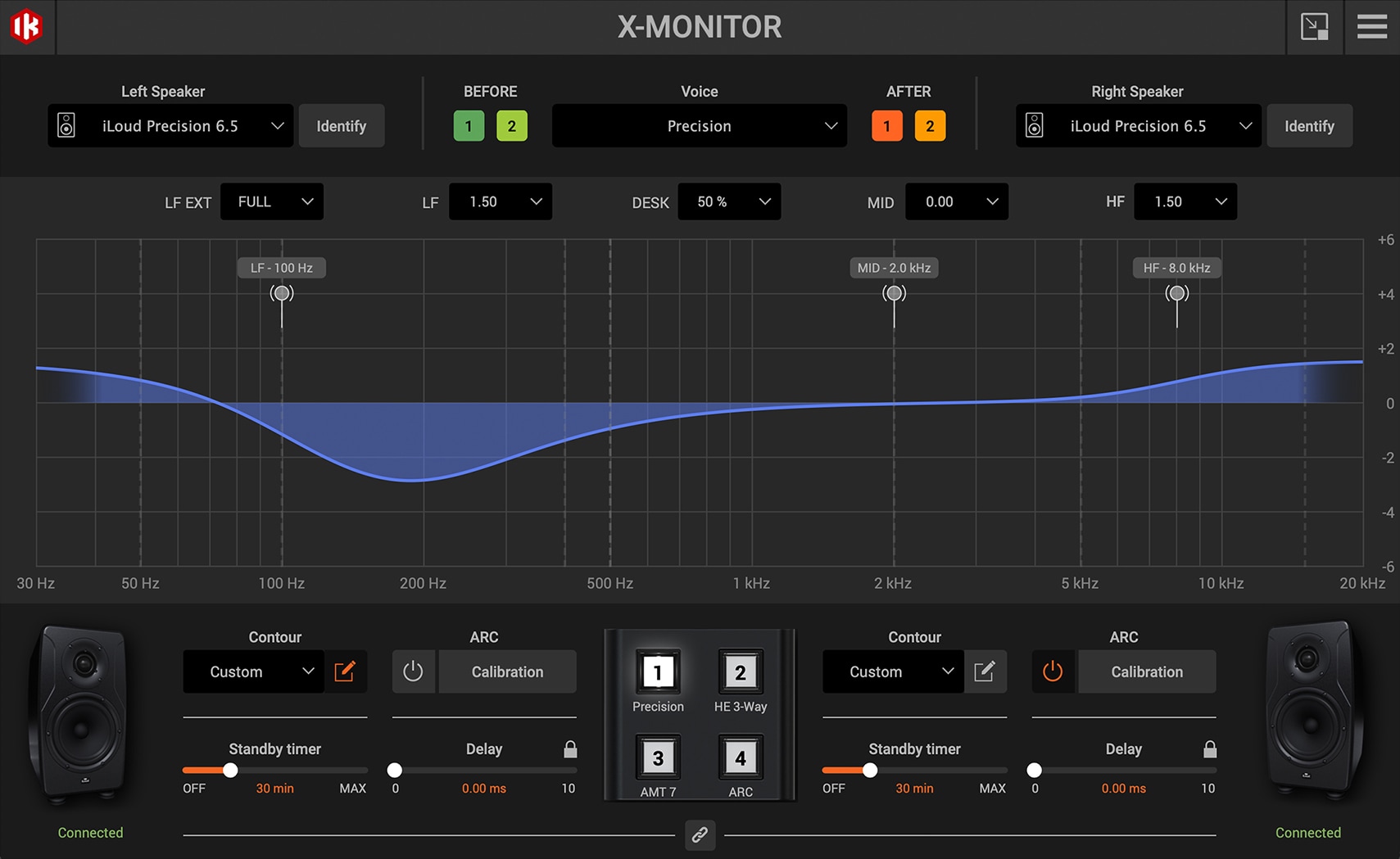Click the resize window icon

pyautogui.click(x=1314, y=27)
